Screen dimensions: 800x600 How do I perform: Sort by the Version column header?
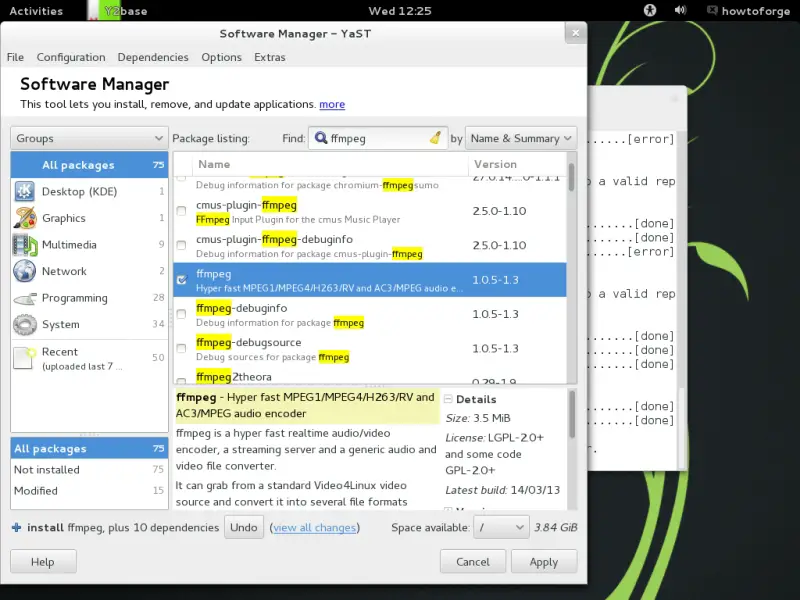click(x=517, y=164)
